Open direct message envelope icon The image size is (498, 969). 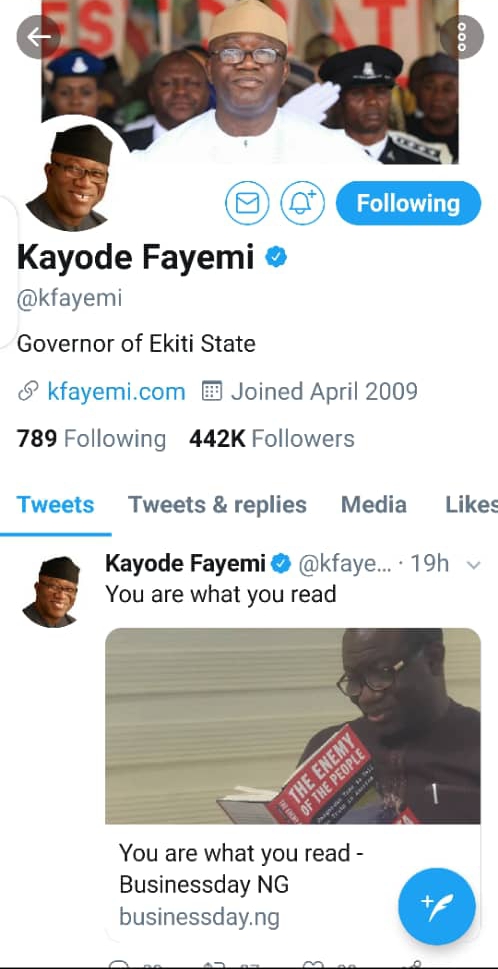(x=247, y=203)
